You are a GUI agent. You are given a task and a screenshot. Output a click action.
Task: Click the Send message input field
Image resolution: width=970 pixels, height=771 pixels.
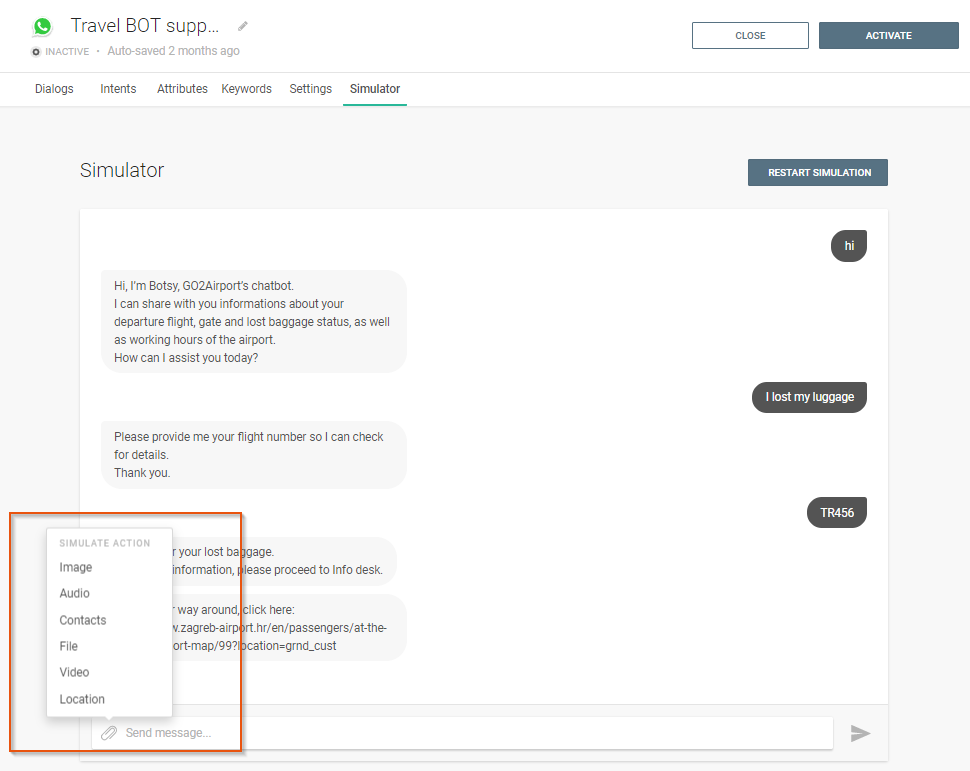[x=470, y=733]
